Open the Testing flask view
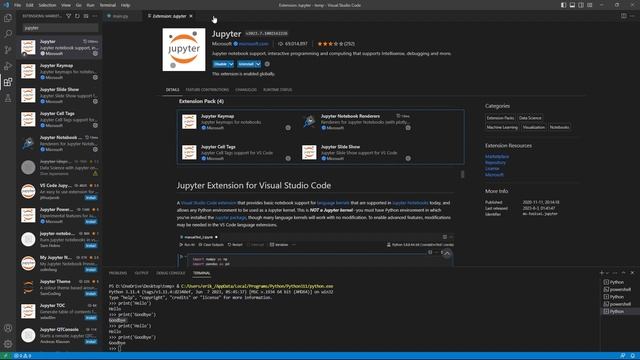The width and height of the screenshot is (640, 360). (8, 98)
